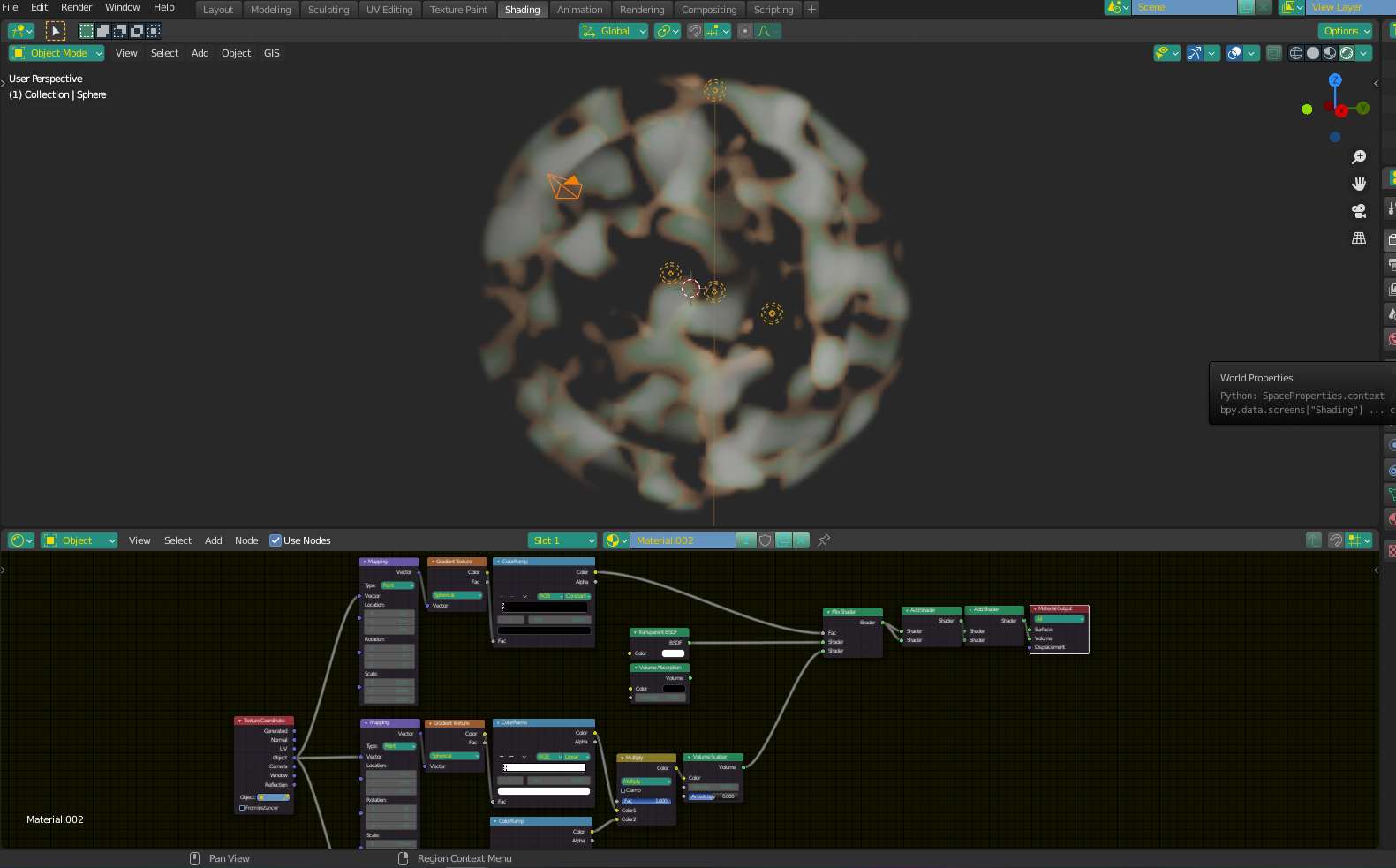Open the Select menu in node editor
1396x868 pixels.
point(177,540)
